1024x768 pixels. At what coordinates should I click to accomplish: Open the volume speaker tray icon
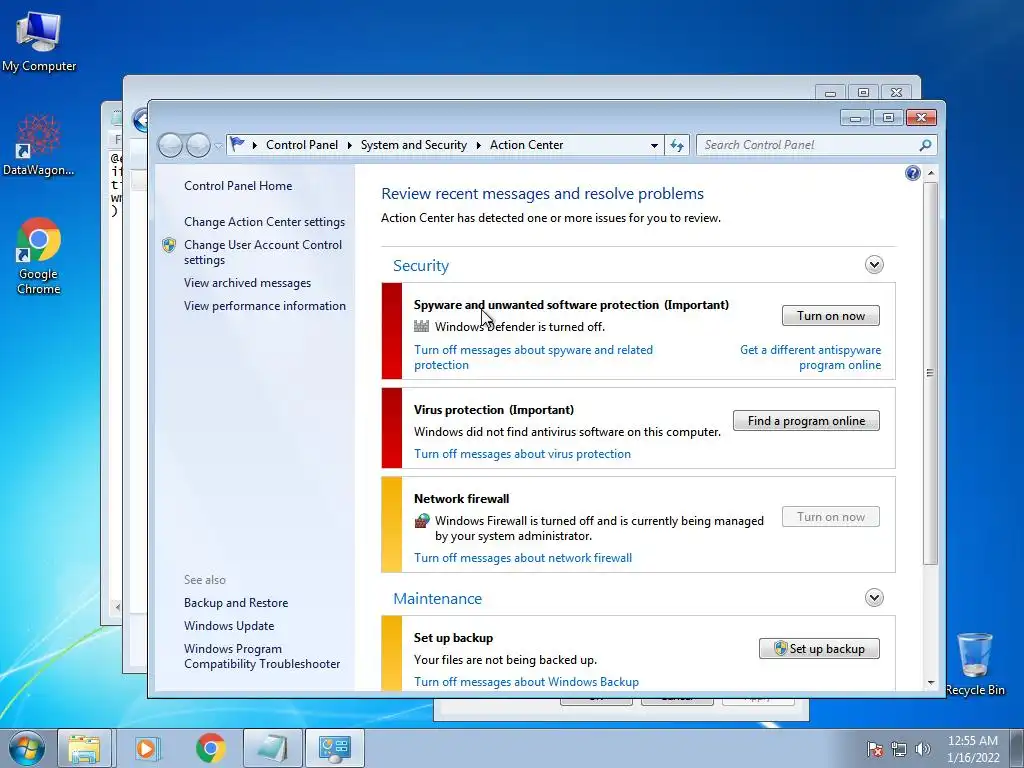(x=923, y=749)
